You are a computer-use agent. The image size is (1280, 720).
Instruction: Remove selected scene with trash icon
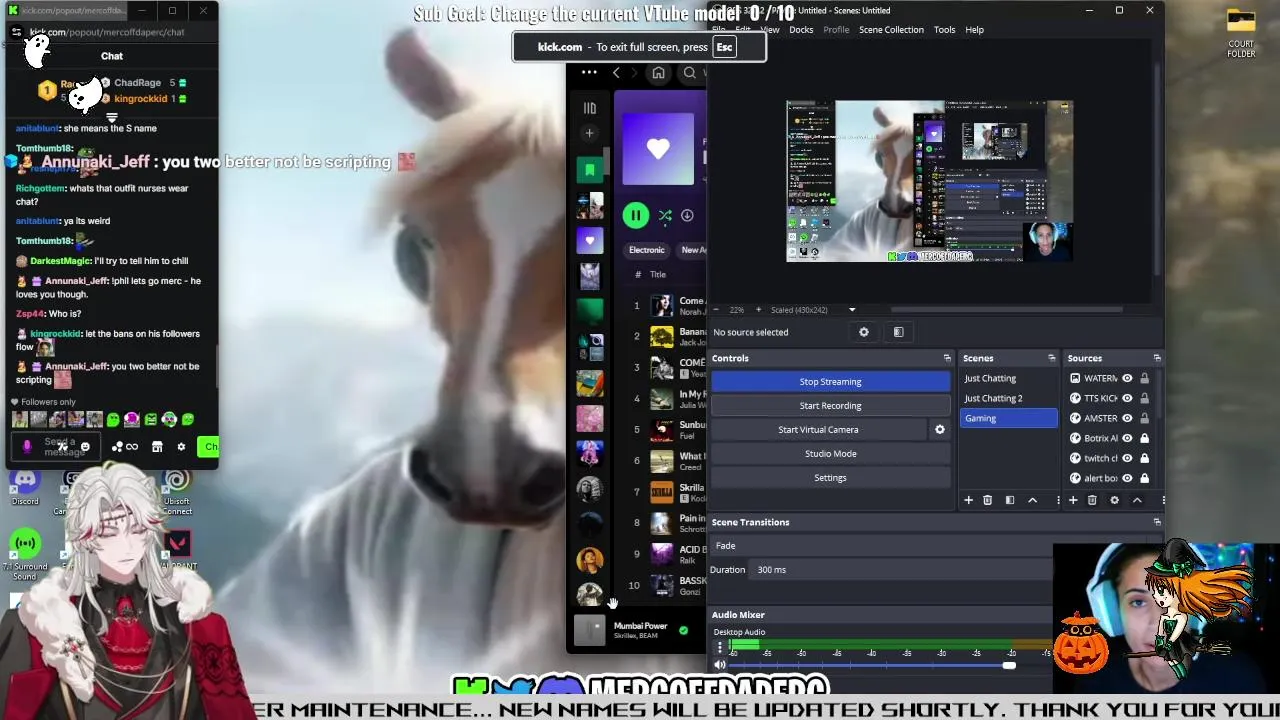987,500
